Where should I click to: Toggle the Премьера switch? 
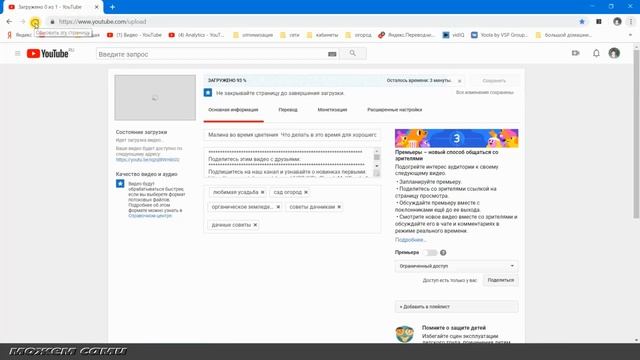coord(430,253)
